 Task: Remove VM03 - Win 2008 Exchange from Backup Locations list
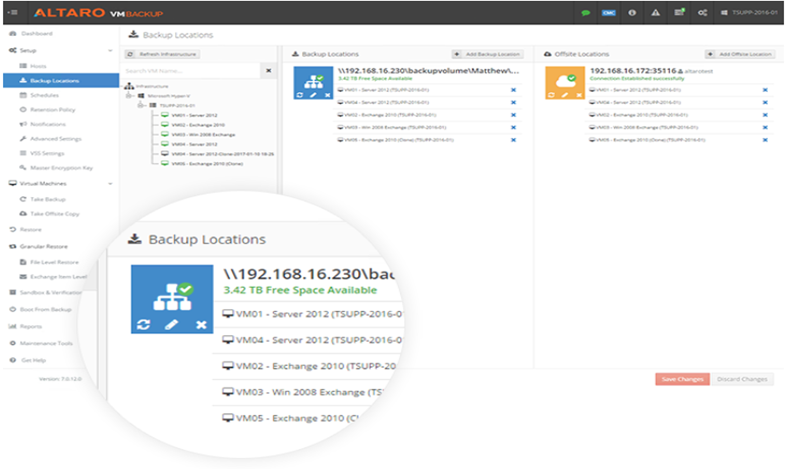click(513, 128)
